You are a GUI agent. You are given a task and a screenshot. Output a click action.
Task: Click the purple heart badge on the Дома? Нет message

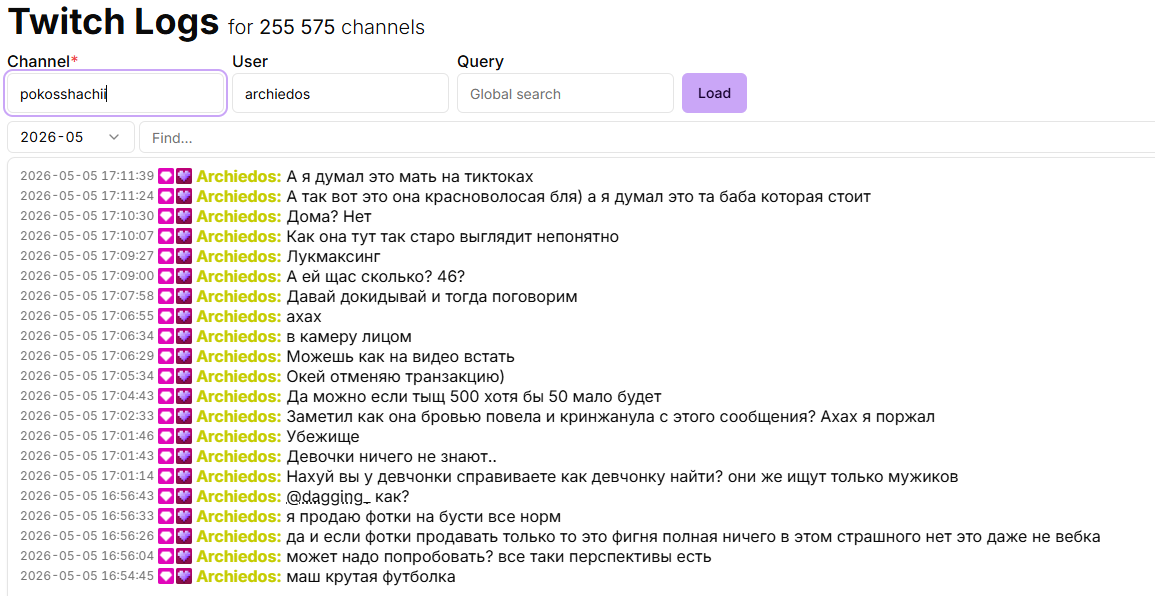pyautogui.click(x=183, y=217)
